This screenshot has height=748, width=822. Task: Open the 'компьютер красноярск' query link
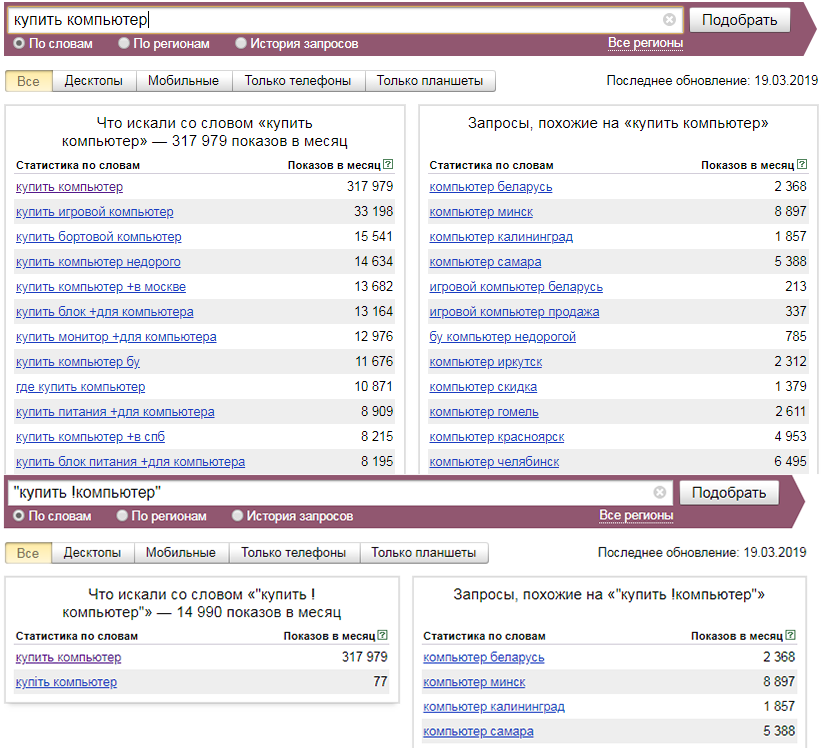pos(497,437)
